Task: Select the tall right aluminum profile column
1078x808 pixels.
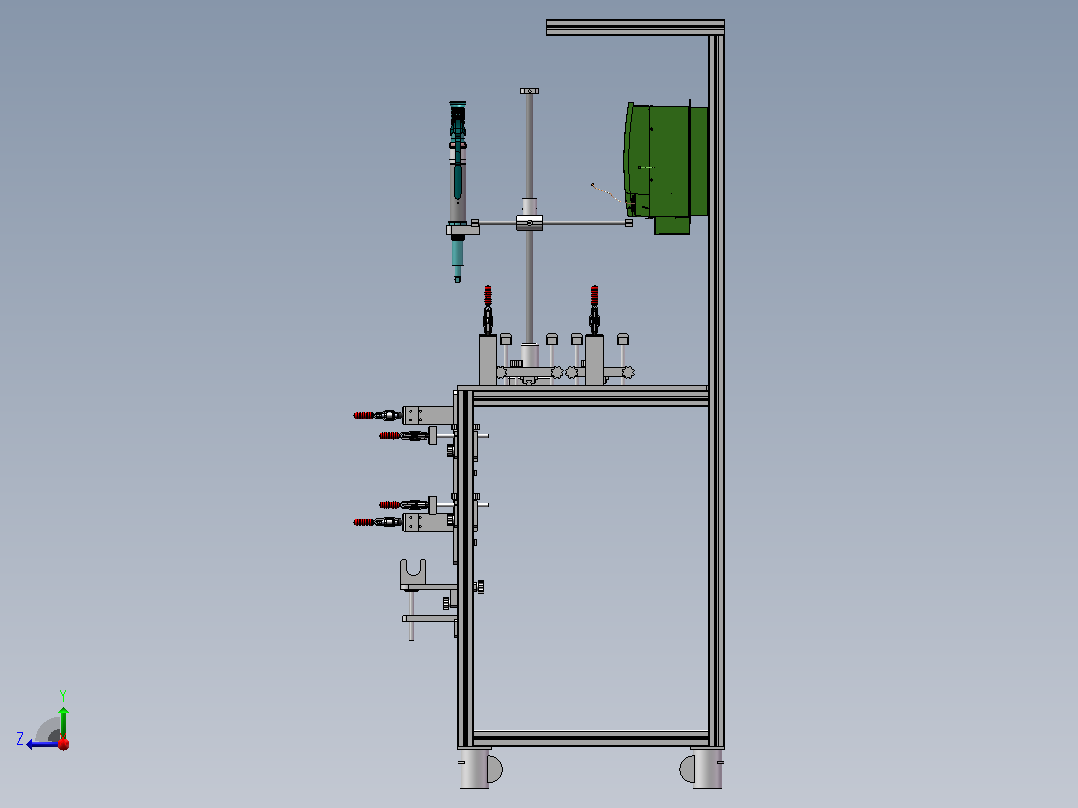Action: (716, 391)
